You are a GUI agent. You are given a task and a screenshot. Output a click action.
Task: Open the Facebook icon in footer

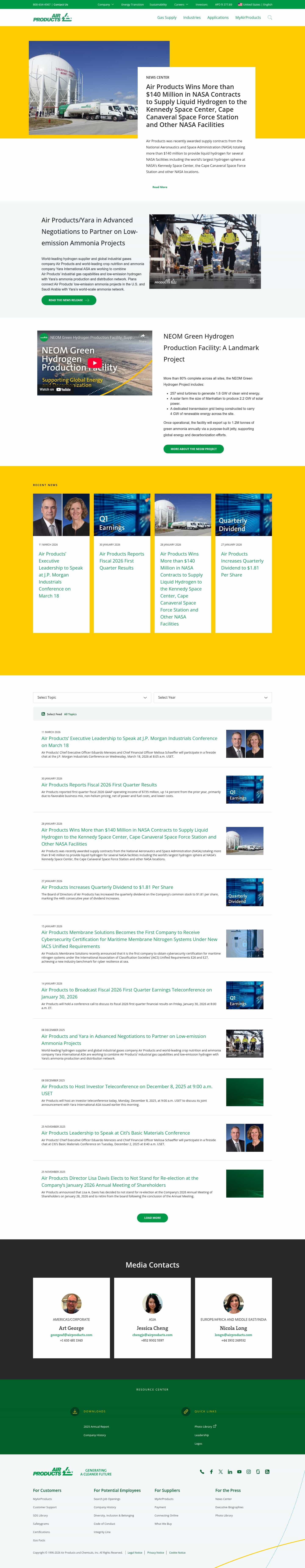tap(211, 1472)
